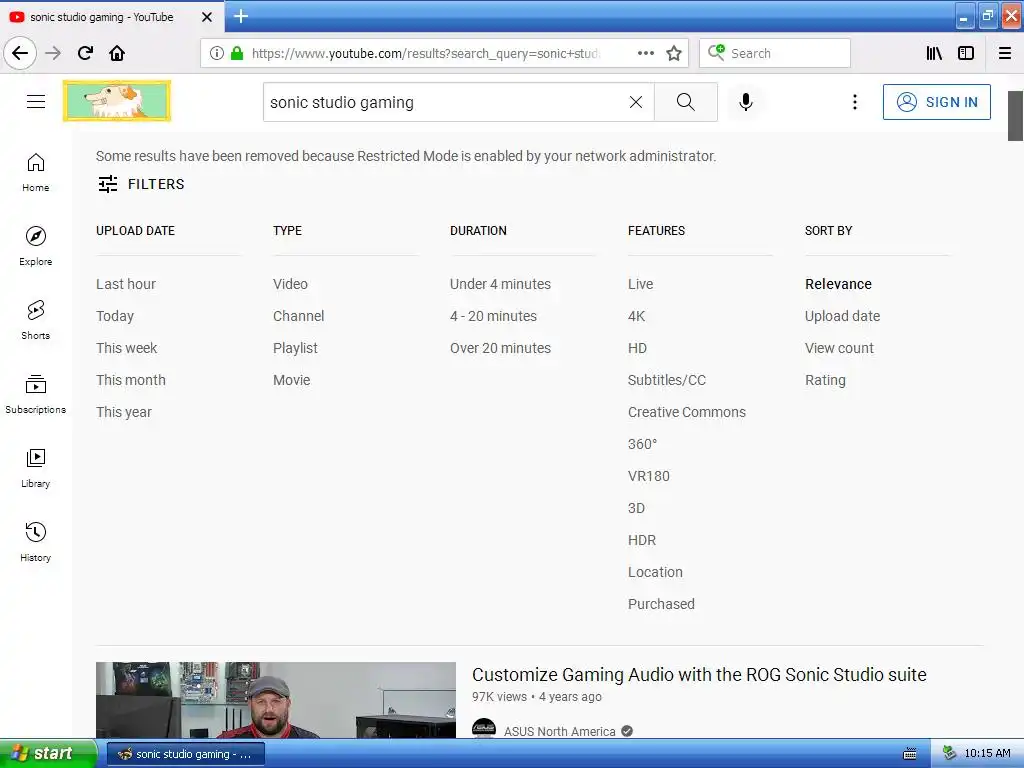Click the YouTube doodle logo
The height and width of the screenshot is (768, 1024).
pos(117,101)
